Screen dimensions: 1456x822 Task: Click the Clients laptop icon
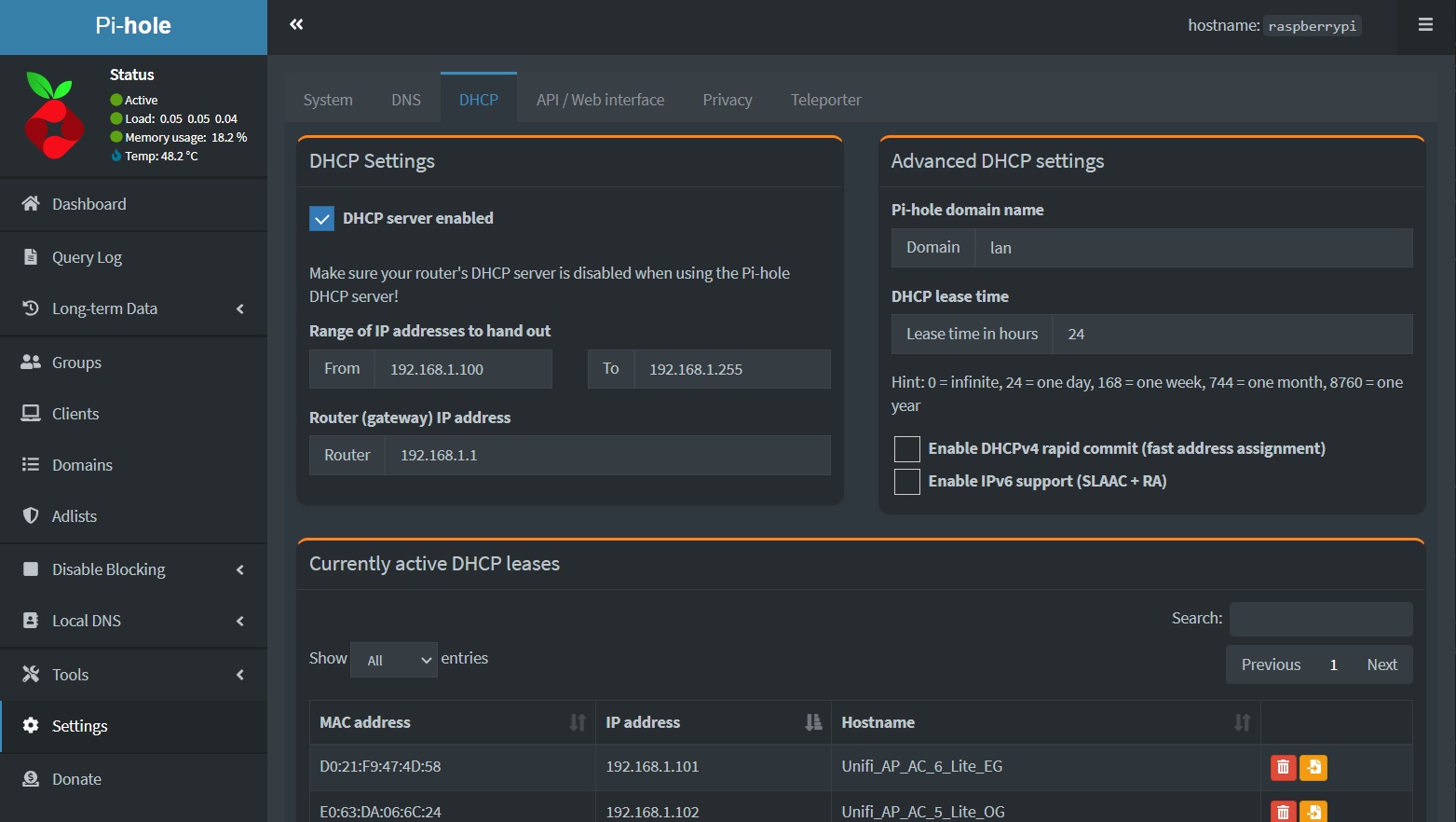[x=31, y=413]
